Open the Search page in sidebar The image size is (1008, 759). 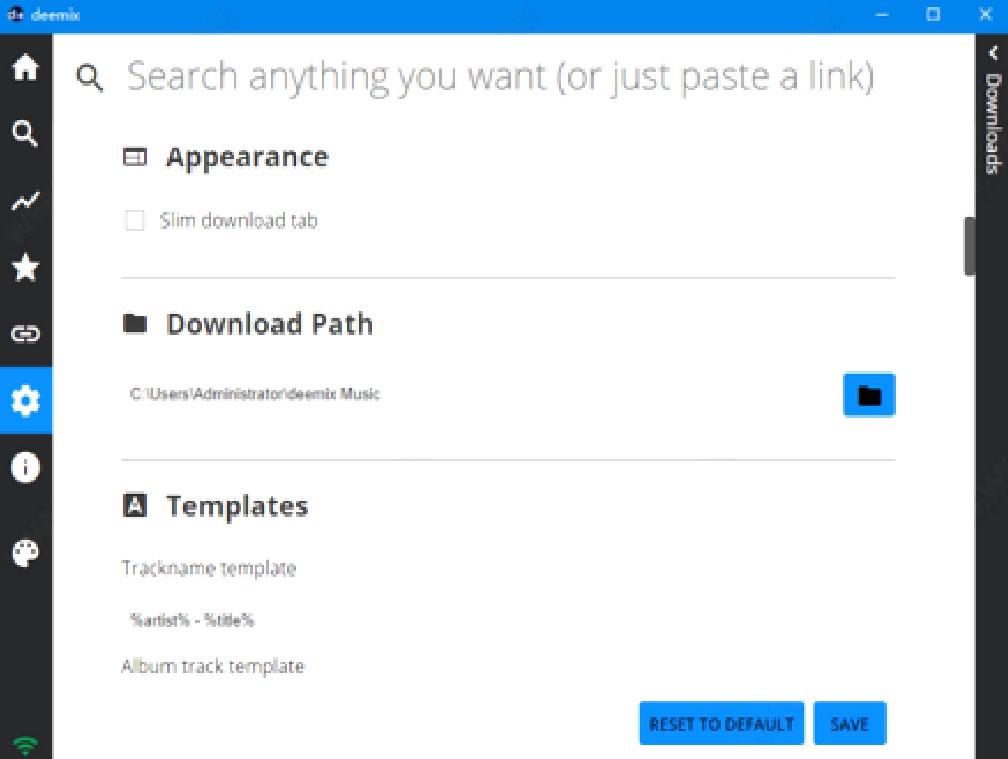[x=25, y=133]
